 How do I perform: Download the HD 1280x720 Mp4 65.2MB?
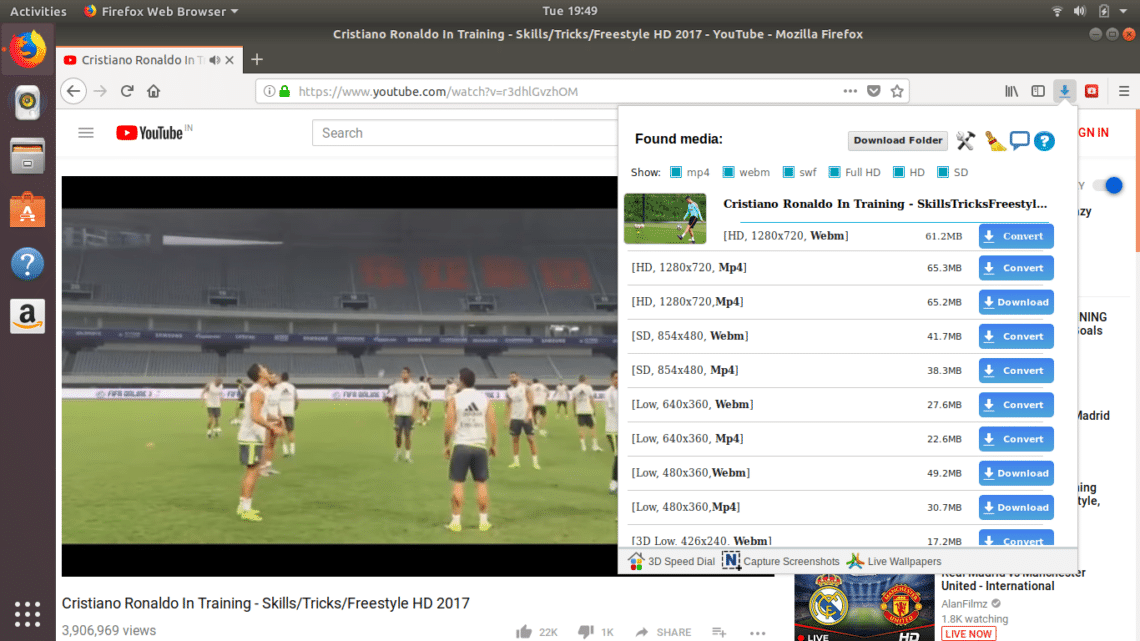(1016, 302)
